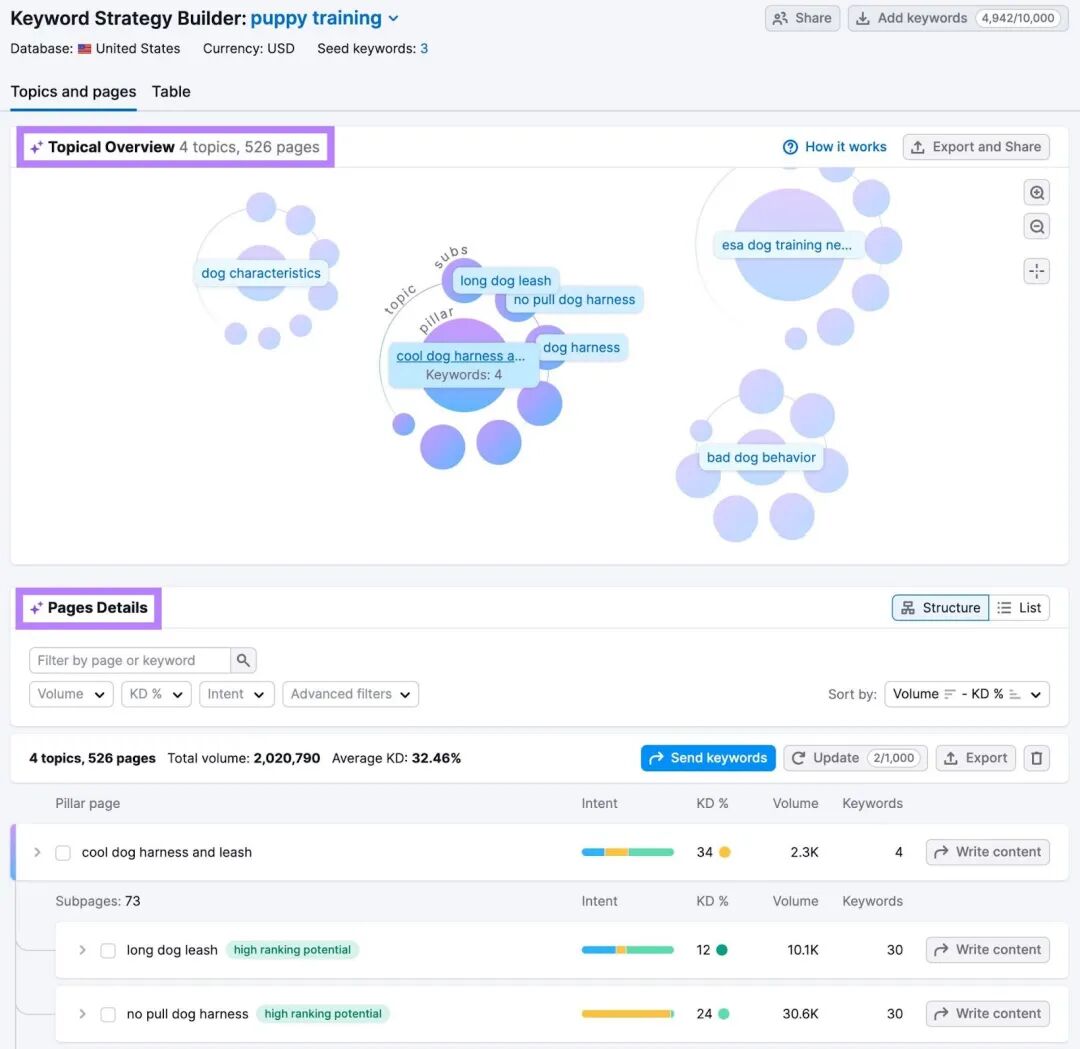Switch to List view
Screen dimensions: 1080x1049
pyautogui.click(x=1019, y=607)
